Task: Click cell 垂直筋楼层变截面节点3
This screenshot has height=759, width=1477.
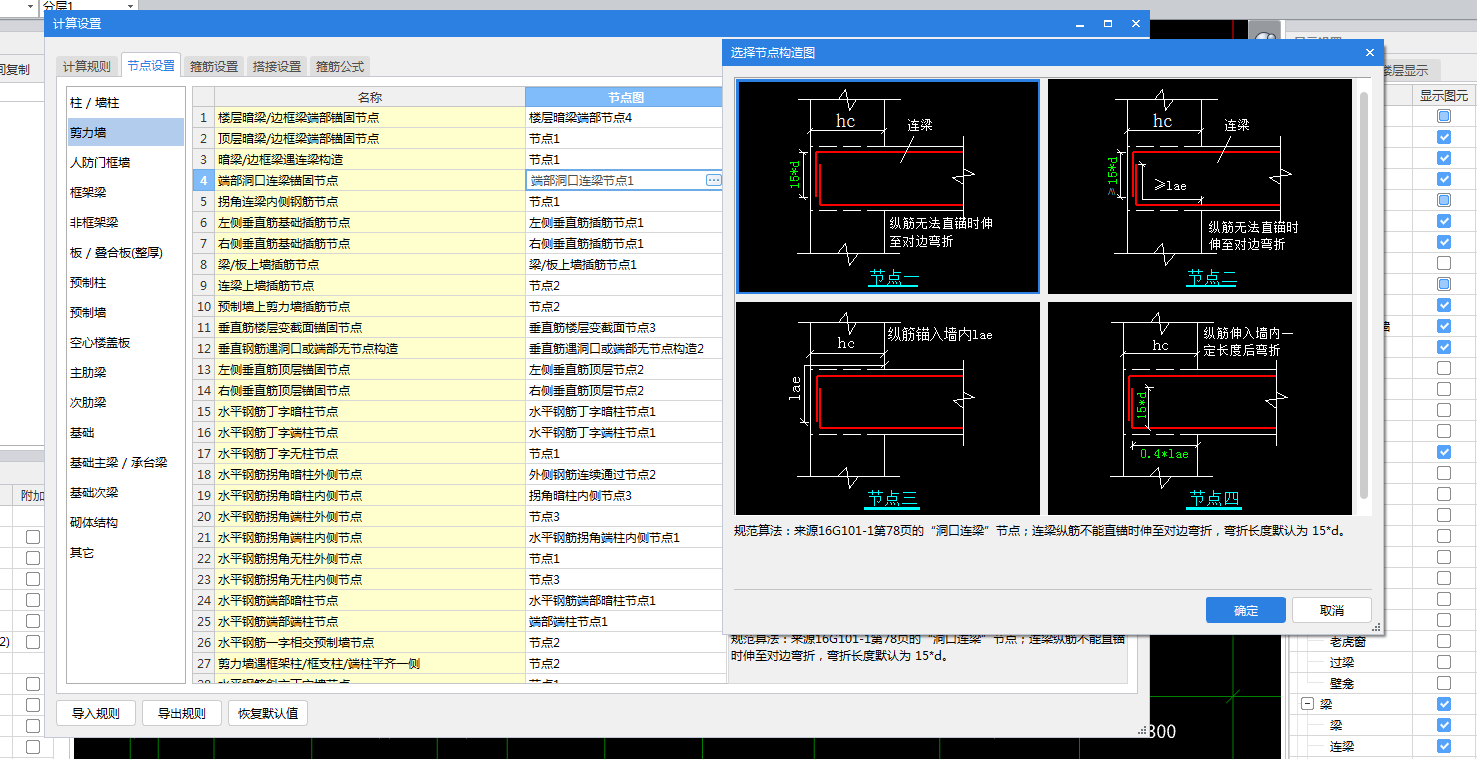Action: [626, 327]
